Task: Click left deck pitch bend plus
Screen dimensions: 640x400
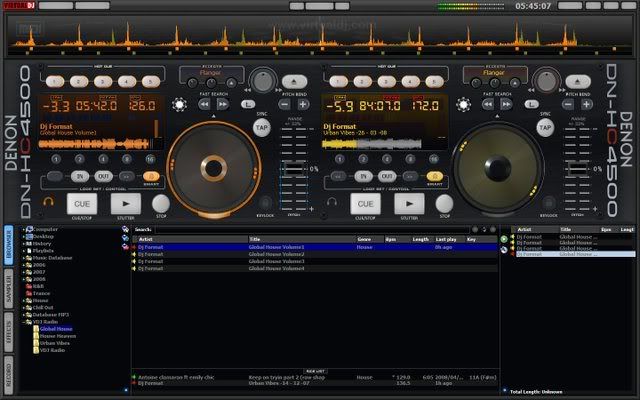Action: (303, 104)
